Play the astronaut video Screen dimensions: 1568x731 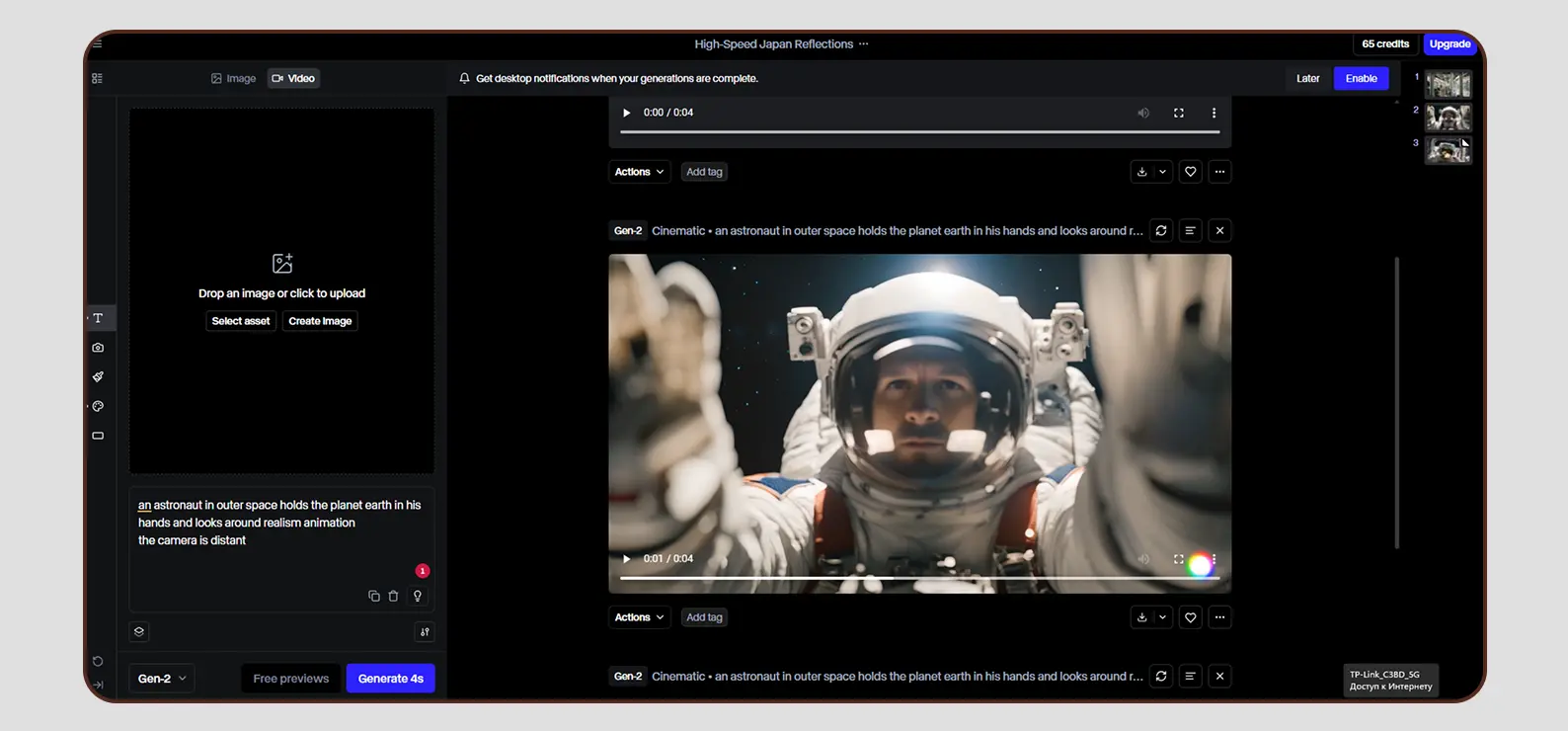click(626, 559)
